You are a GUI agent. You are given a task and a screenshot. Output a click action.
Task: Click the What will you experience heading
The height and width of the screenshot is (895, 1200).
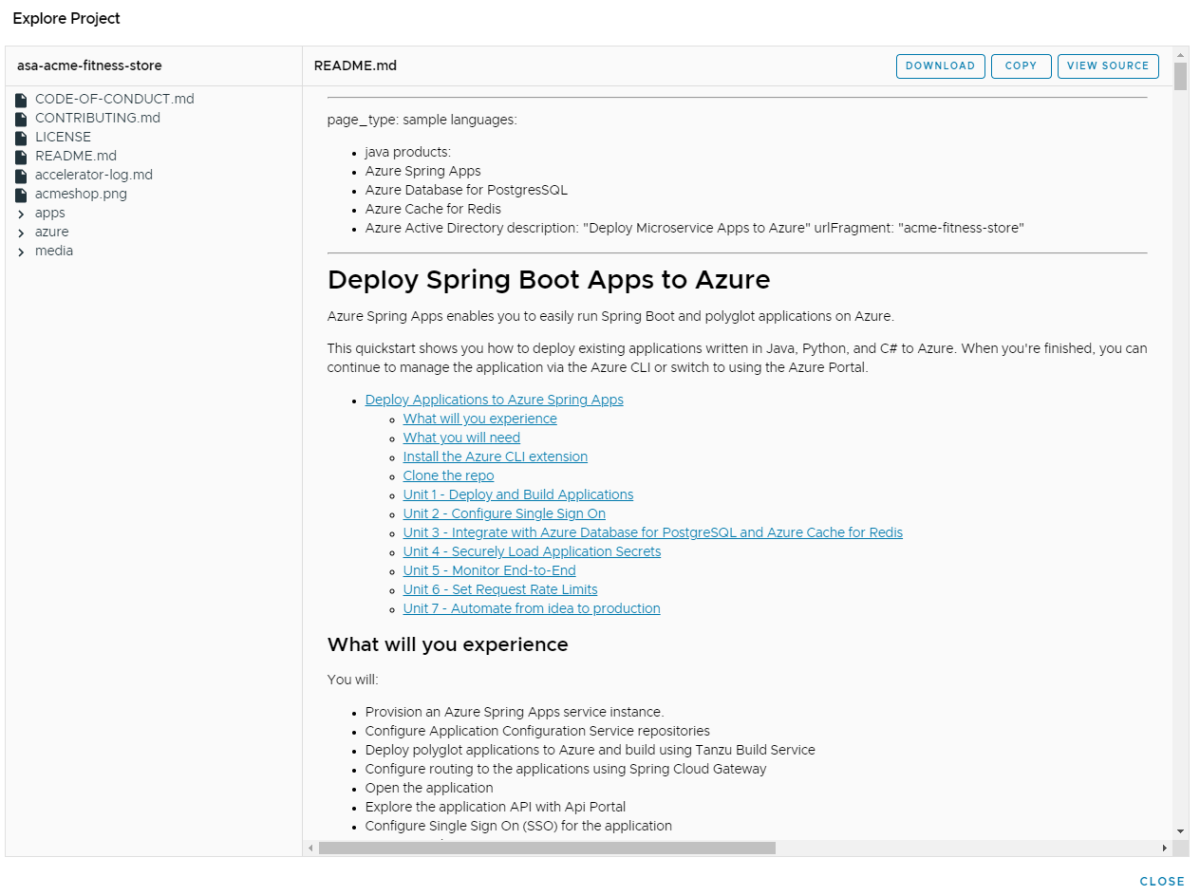[x=448, y=645]
